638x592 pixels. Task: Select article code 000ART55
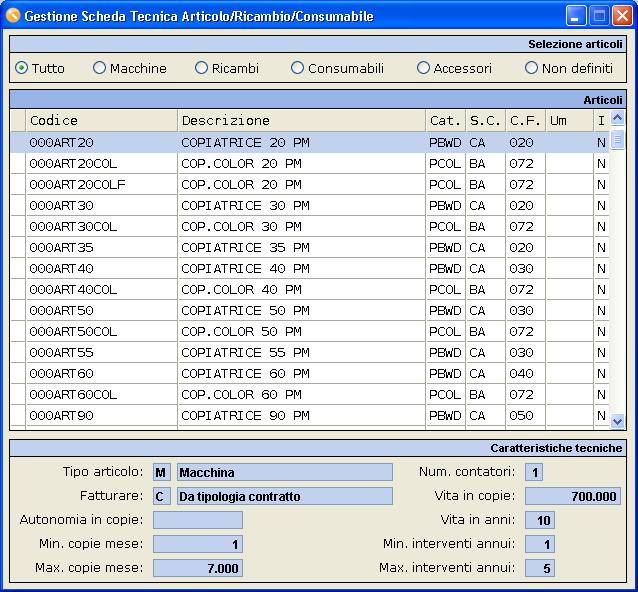(310, 352)
